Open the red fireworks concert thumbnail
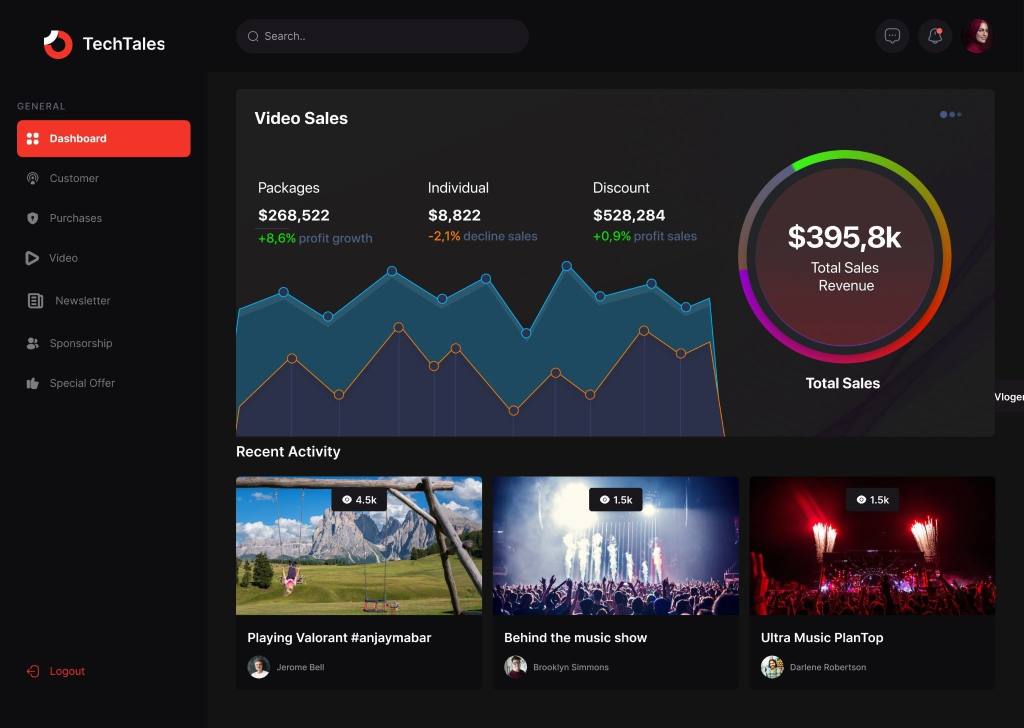1024x728 pixels. (x=872, y=546)
